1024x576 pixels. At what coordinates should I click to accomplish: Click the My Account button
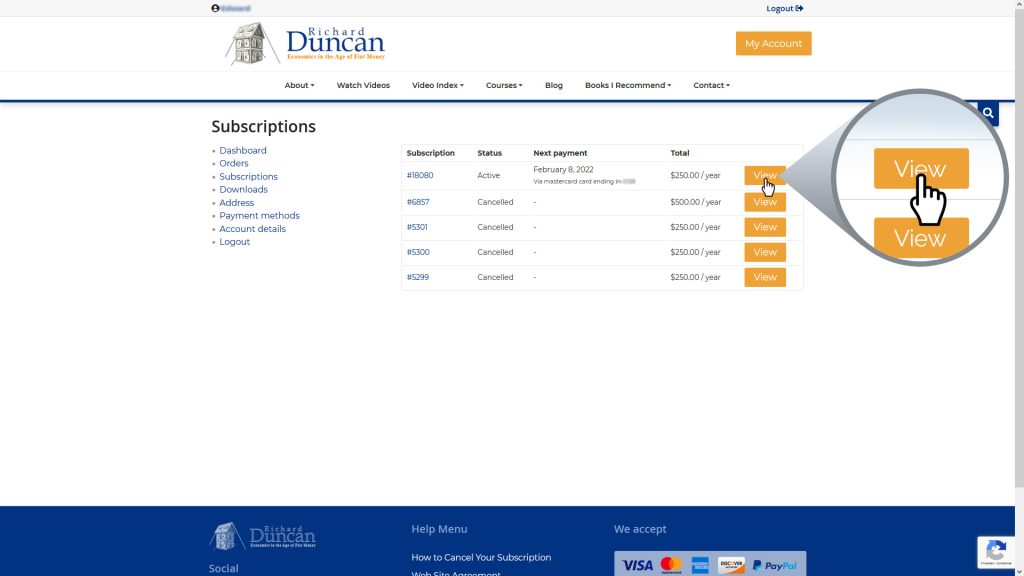coord(773,44)
